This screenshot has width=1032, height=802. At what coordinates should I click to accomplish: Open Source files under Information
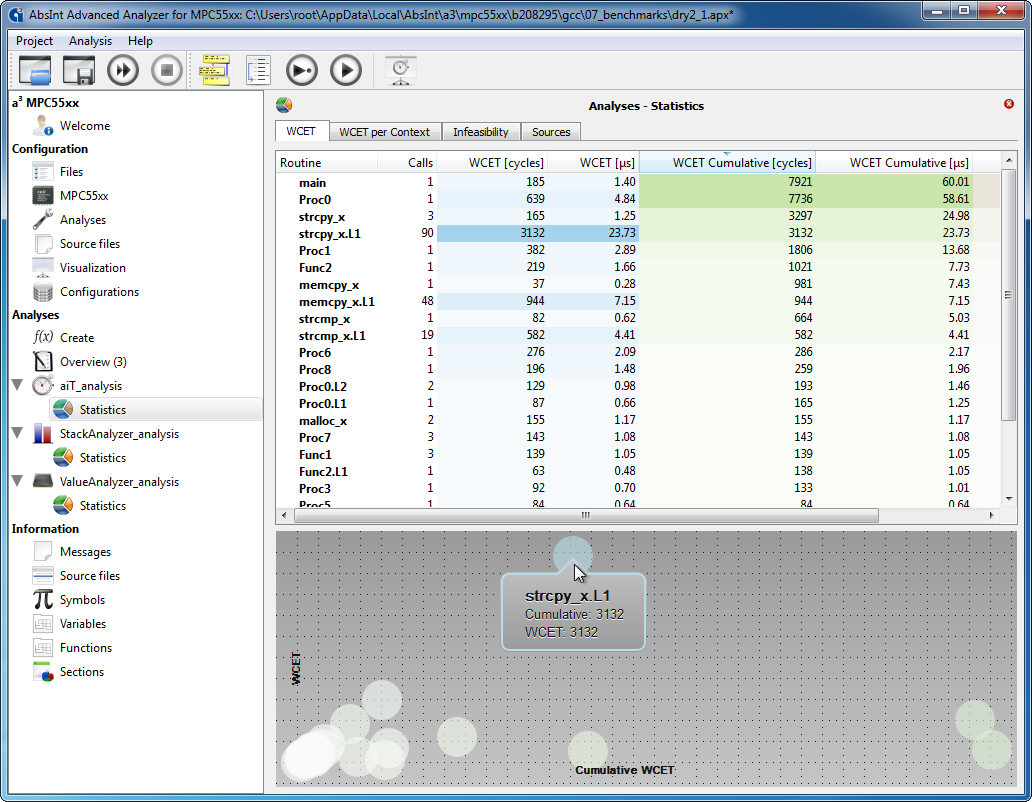[x=90, y=576]
